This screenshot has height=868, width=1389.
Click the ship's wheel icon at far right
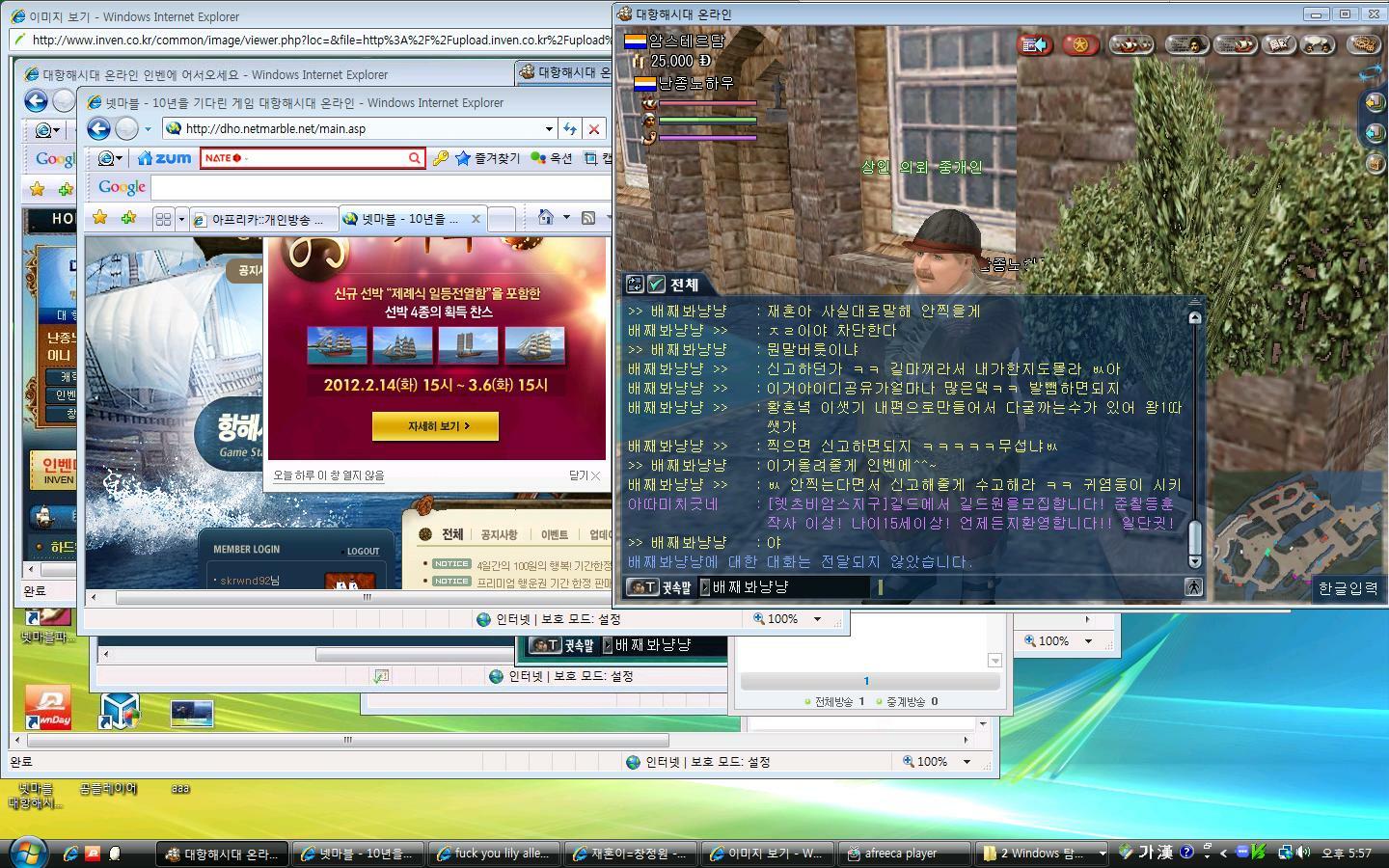(x=1364, y=44)
